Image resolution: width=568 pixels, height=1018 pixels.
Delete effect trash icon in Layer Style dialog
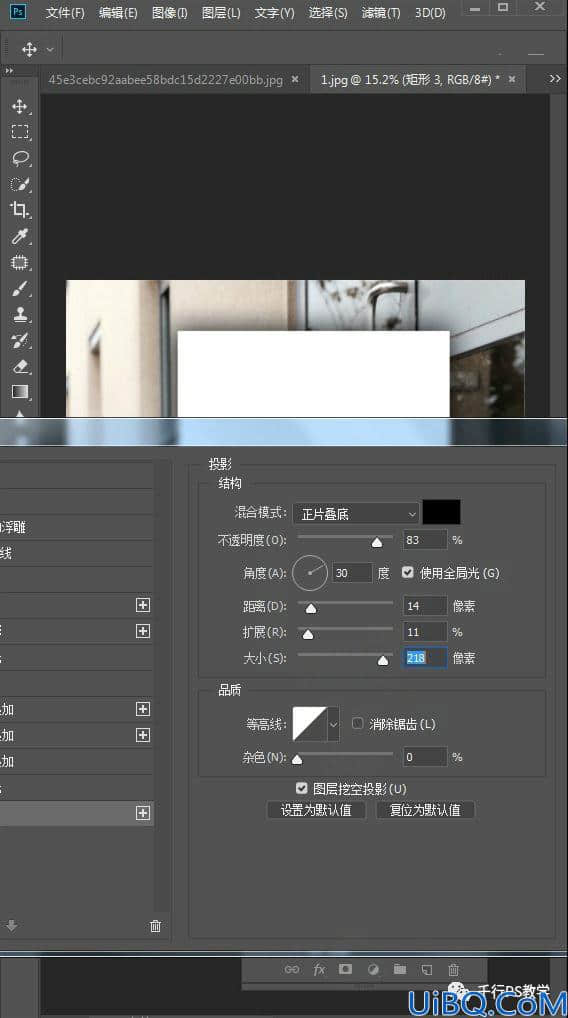pos(155,926)
